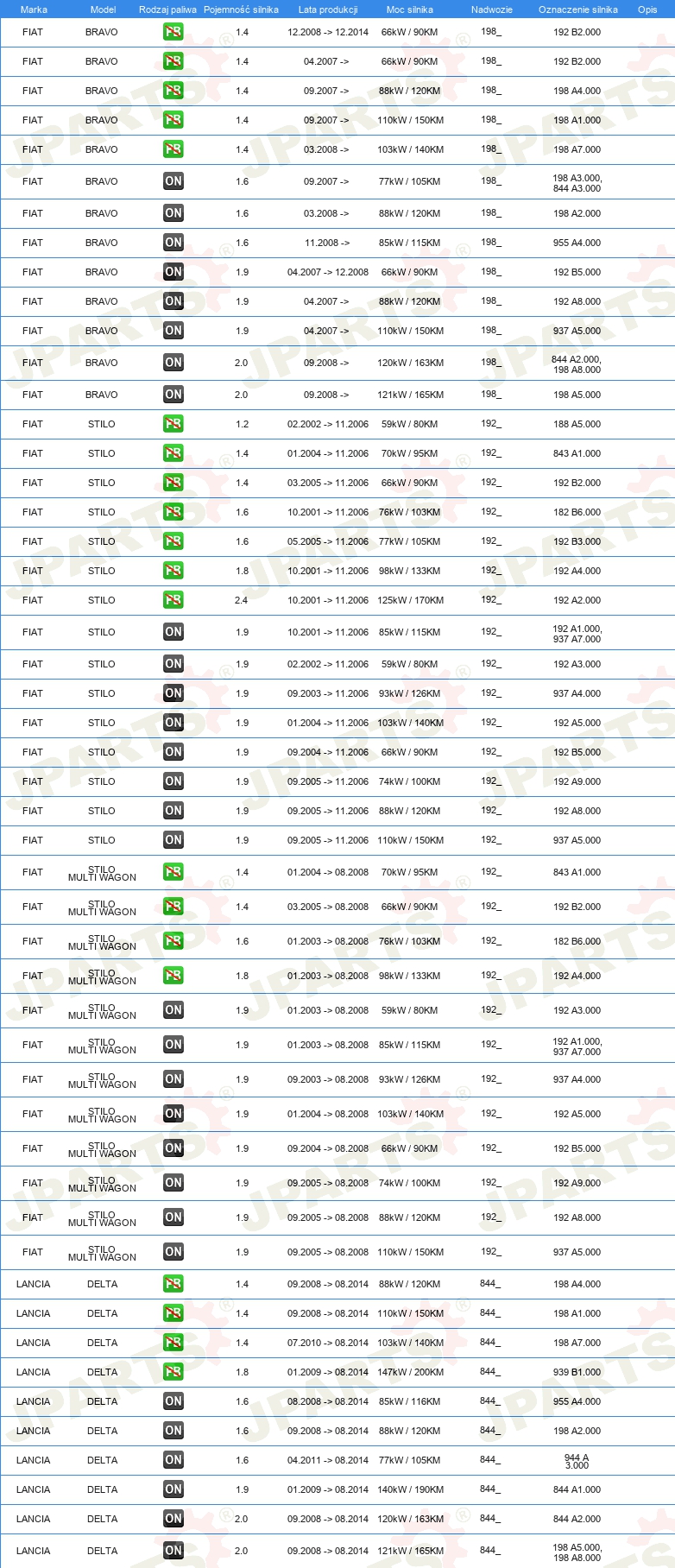
Task: Click petrol icon in Stilo 2.4 125kW/170KM row
Action: tap(173, 600)
